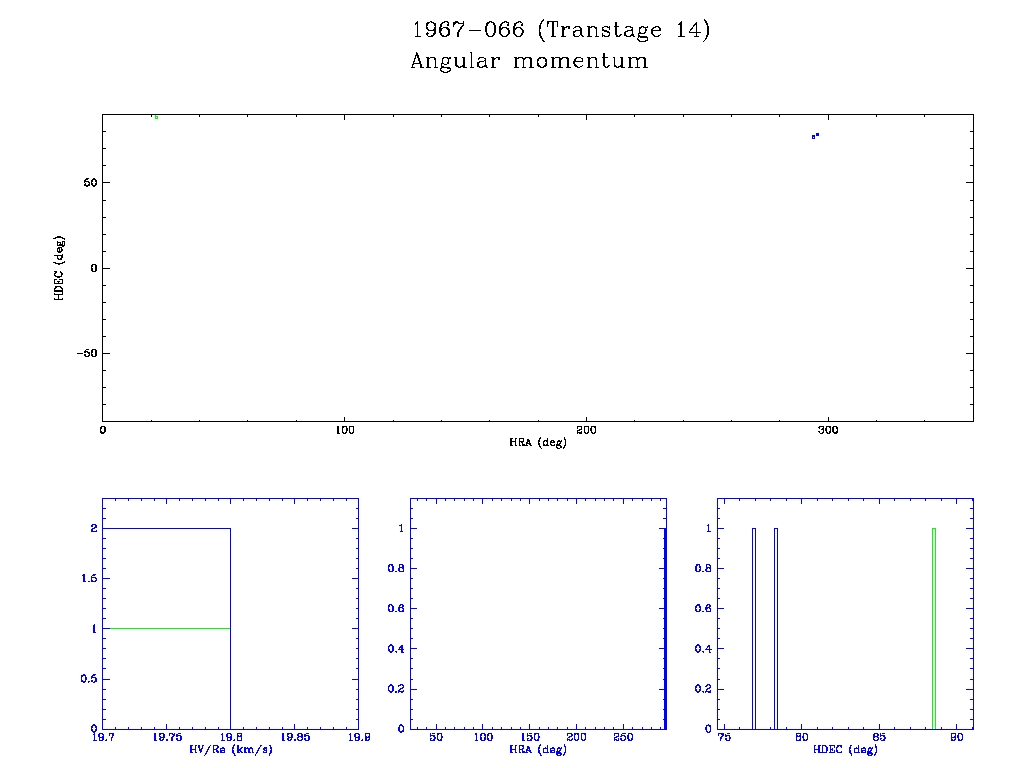The image size is (1024, 768).
Task: Click the 85 tick label on the HDEC histogram
Action: click(x=878, y=737)
